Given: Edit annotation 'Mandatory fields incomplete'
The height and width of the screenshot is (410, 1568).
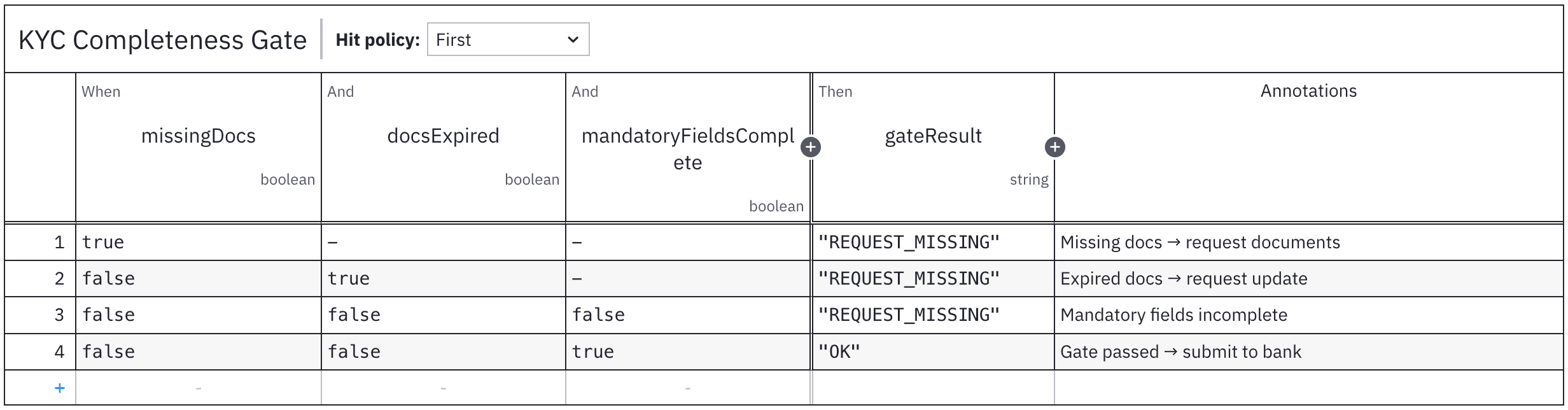Looking at the screenshot, I should 1308,315.
